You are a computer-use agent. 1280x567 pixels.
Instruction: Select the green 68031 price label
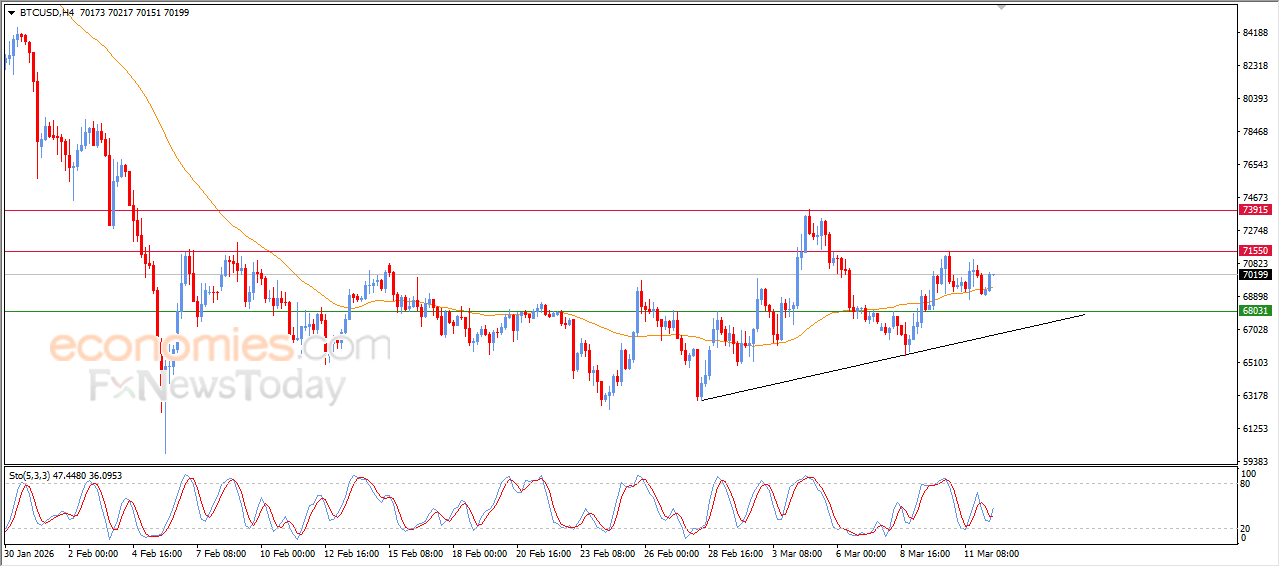pyautogui.click(x=1255, y=311)
